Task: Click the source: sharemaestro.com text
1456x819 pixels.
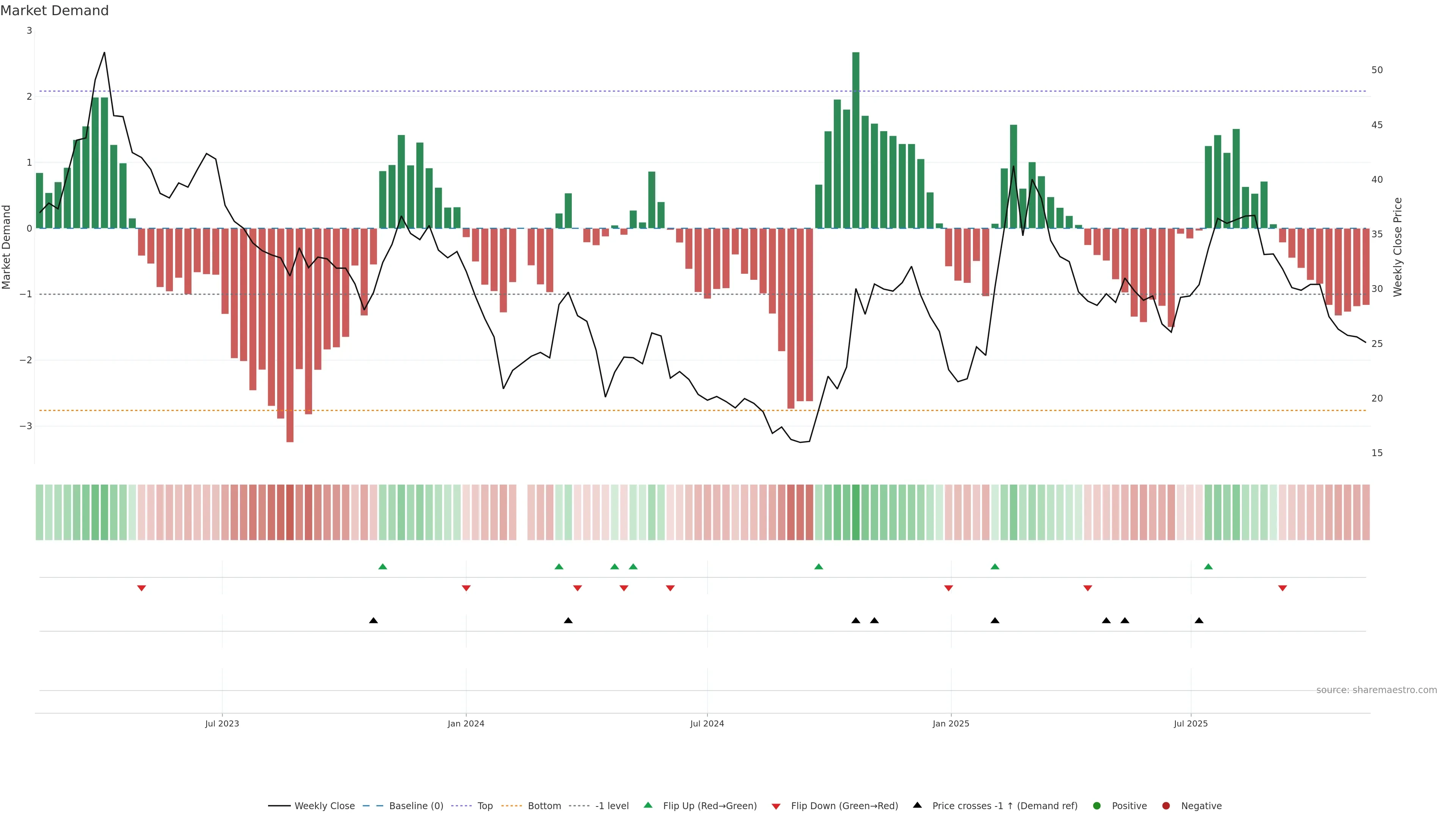Action: pos(1376,690)
